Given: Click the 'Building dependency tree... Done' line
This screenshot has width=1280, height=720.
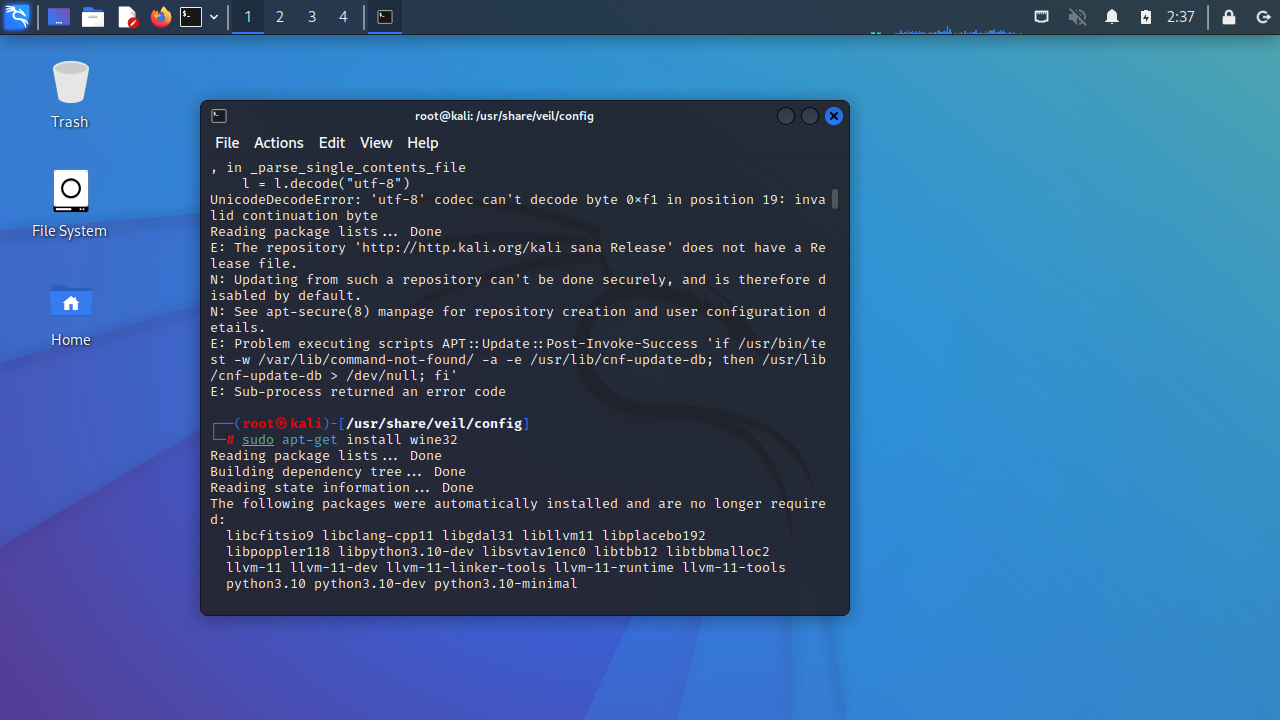Looking at the screenshot, I should tap(338, 471).
